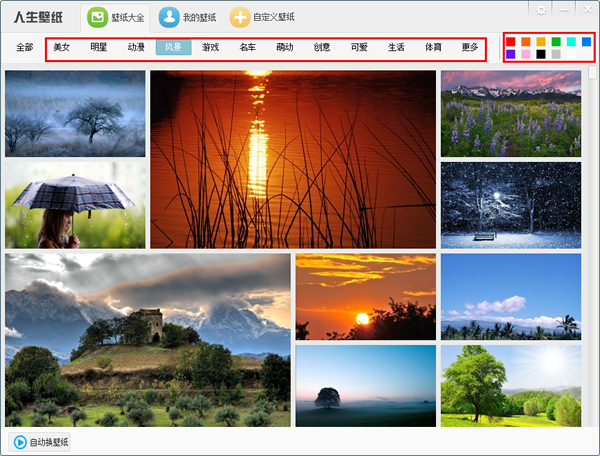The height and width of the screenshot is (456, 600).
Task: Open the 壁纸大全 wallpaper gallery tab
Action: [x=108, y=17]
